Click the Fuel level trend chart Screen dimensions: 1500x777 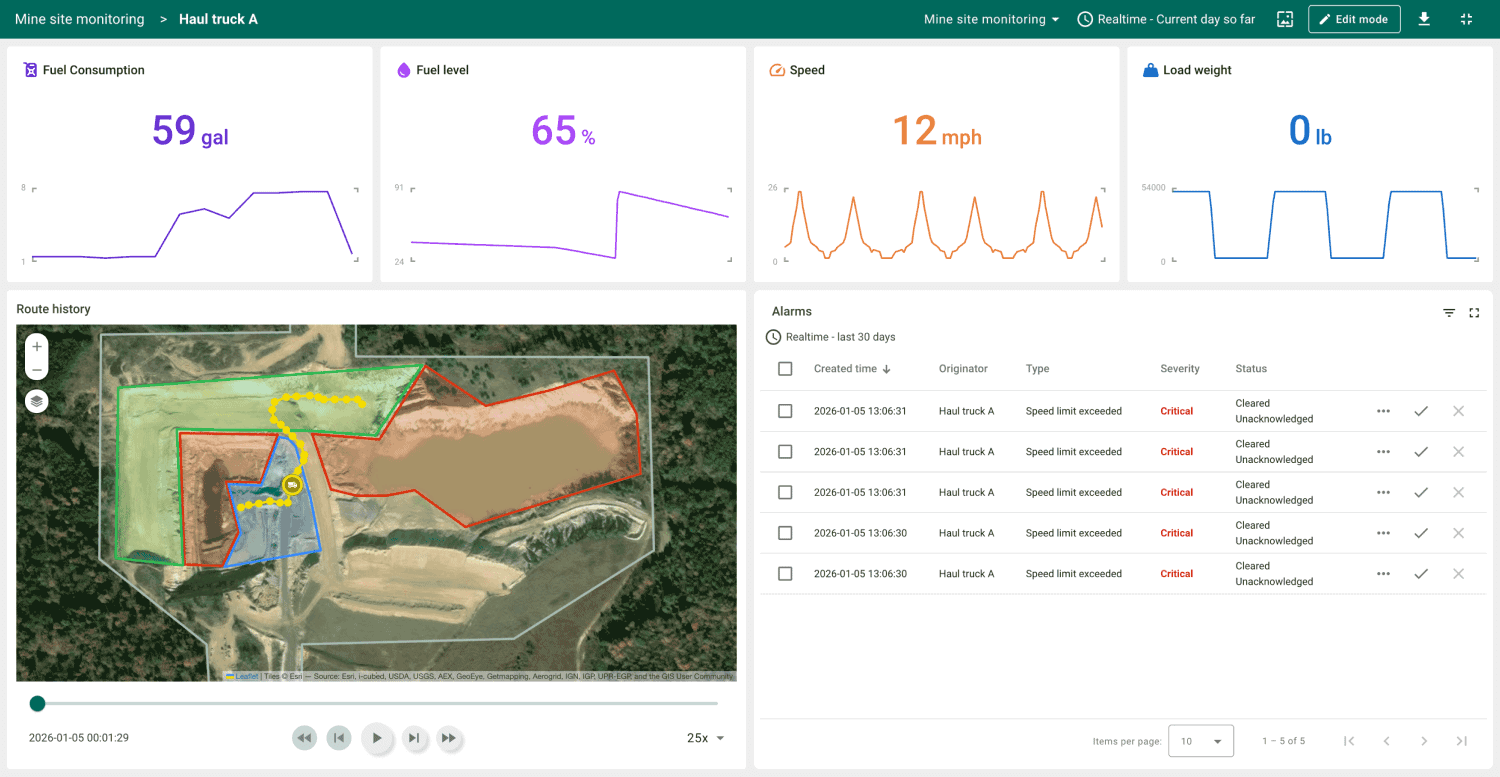pos(570,225)
